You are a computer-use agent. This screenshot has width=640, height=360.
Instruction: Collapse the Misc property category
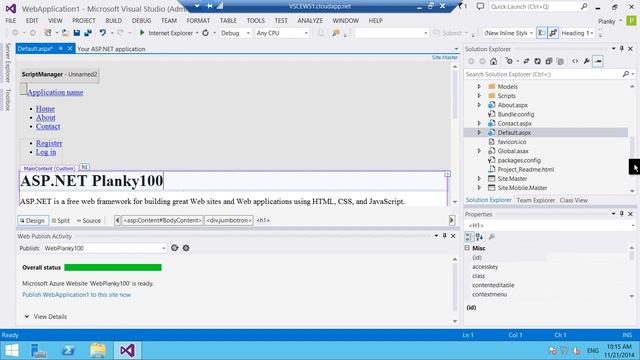(x=467, y=248)
